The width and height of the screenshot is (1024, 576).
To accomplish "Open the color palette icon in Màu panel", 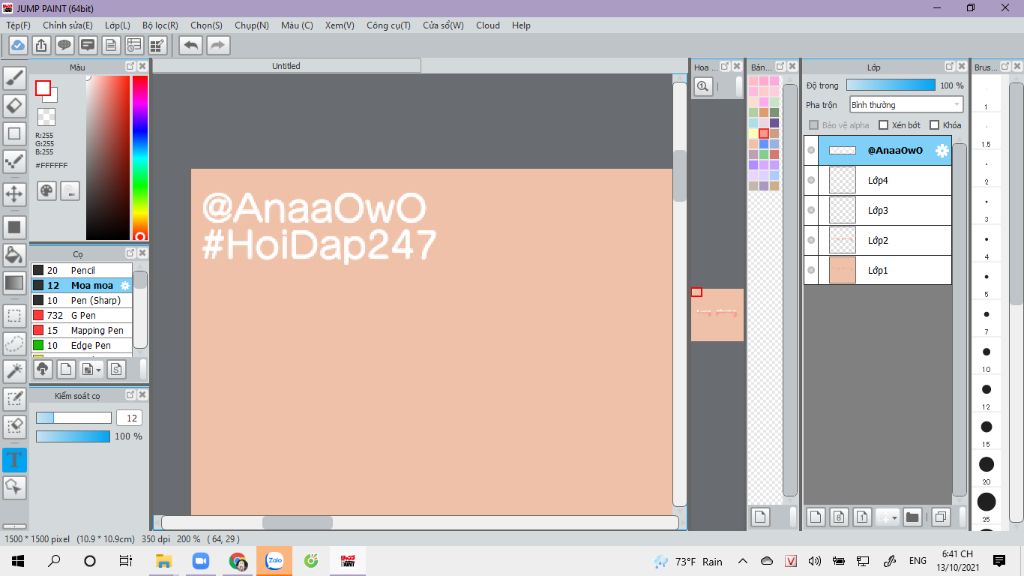I will (x=46, y=191).
